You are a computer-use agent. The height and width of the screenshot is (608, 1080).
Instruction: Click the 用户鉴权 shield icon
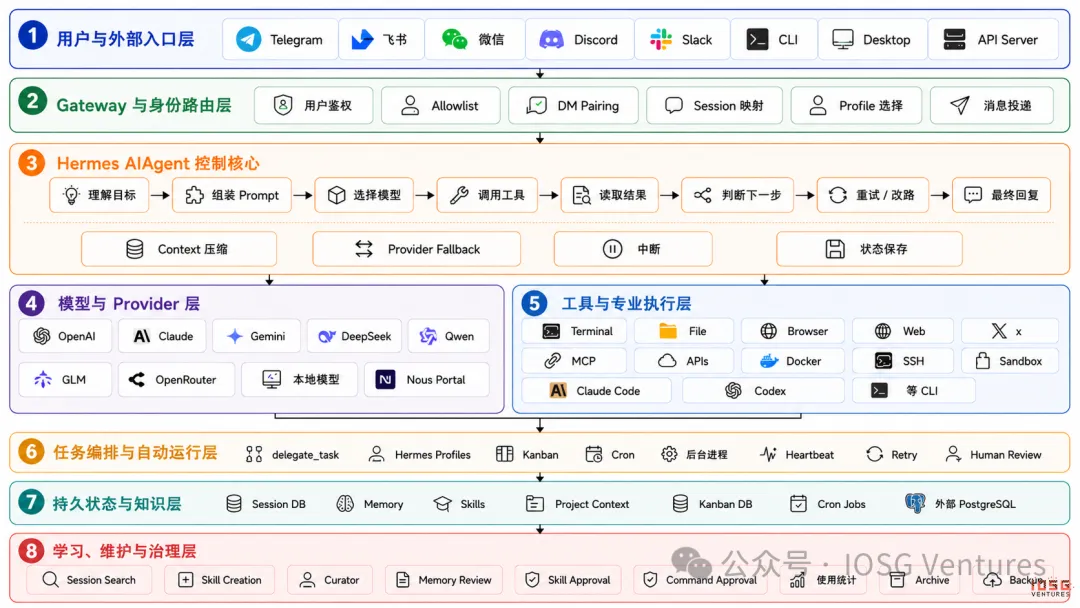(x=282, y=105)
